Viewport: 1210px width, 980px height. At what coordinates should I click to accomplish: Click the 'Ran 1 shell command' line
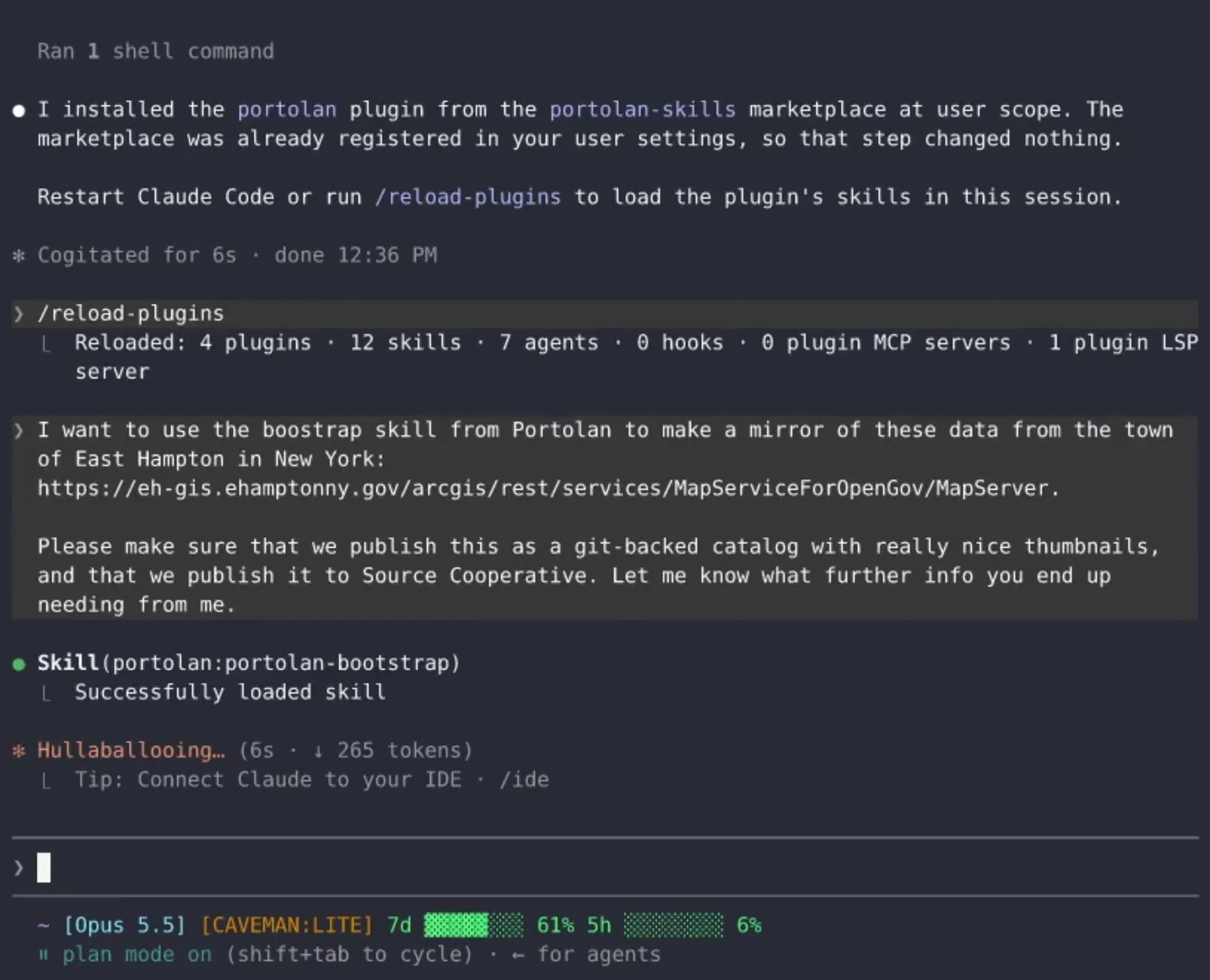coord(156,51)
